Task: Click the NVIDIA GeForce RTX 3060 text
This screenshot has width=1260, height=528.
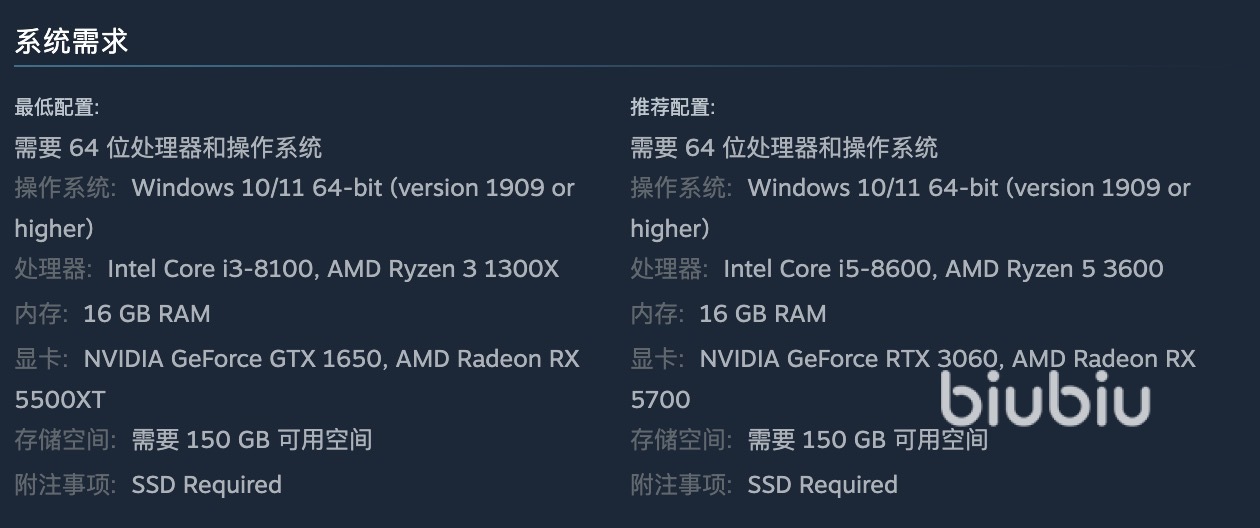Action: [847, 359]
